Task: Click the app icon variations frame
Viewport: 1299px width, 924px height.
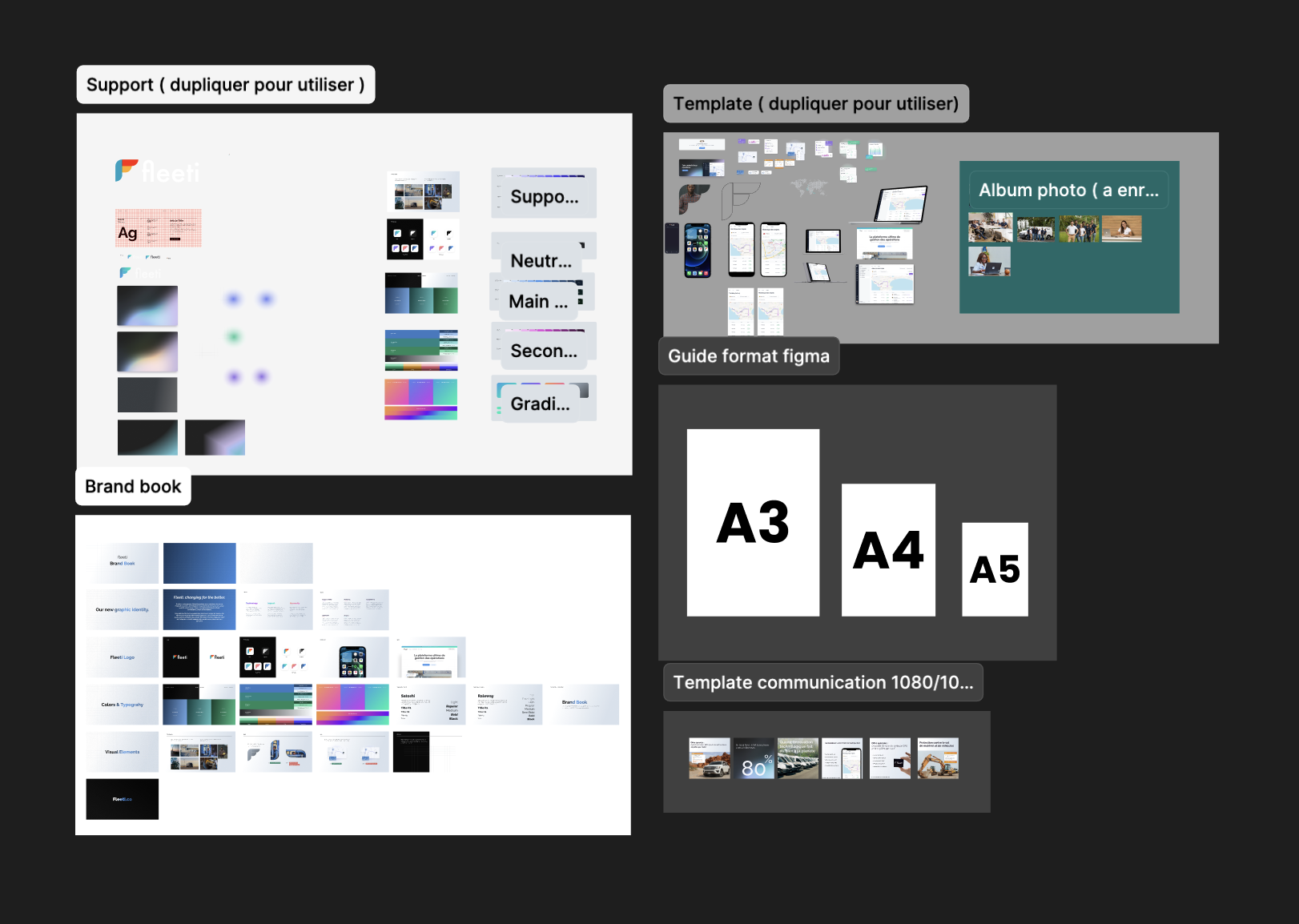Action: [x=423, y=239]
